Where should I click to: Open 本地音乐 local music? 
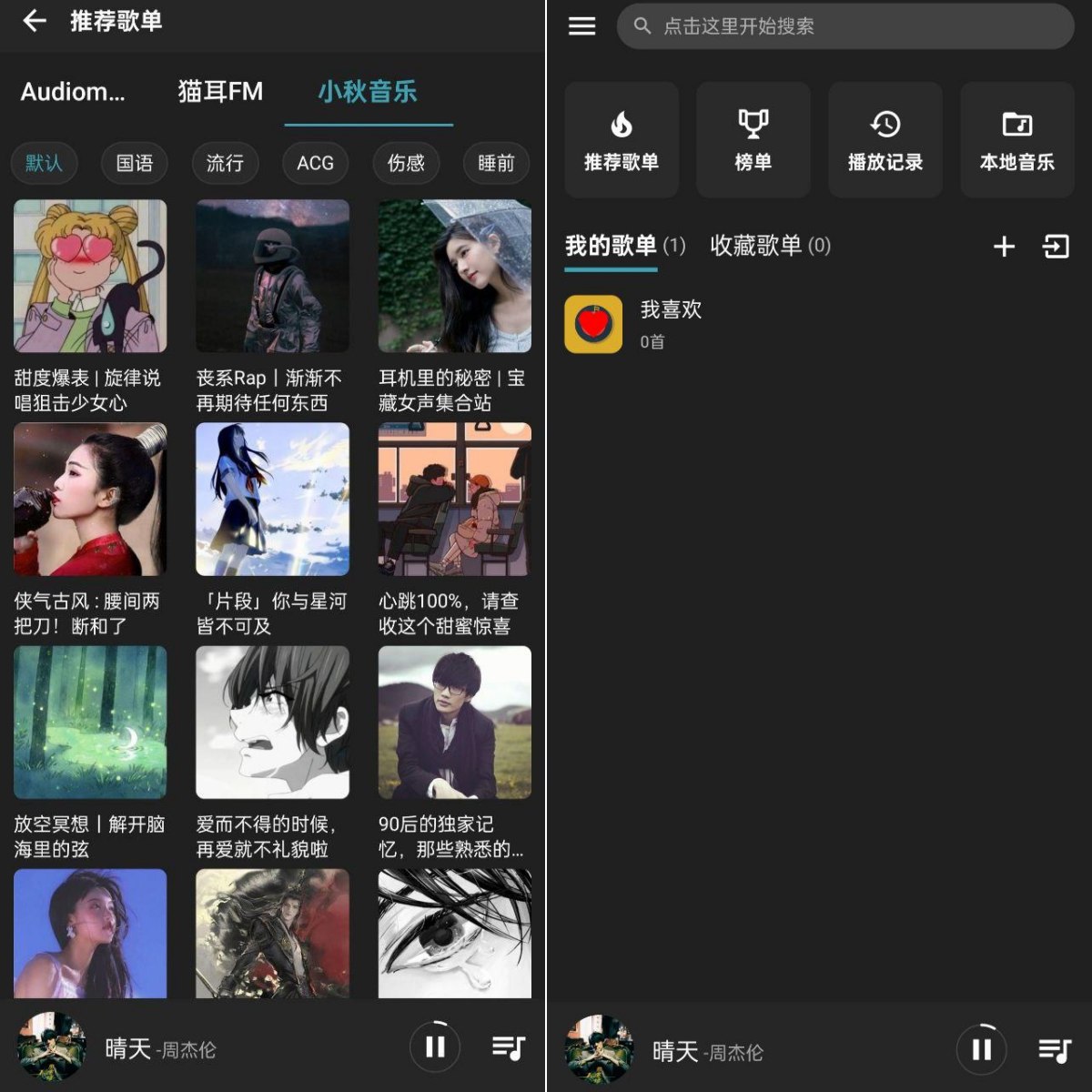[x=1016, y=138]
